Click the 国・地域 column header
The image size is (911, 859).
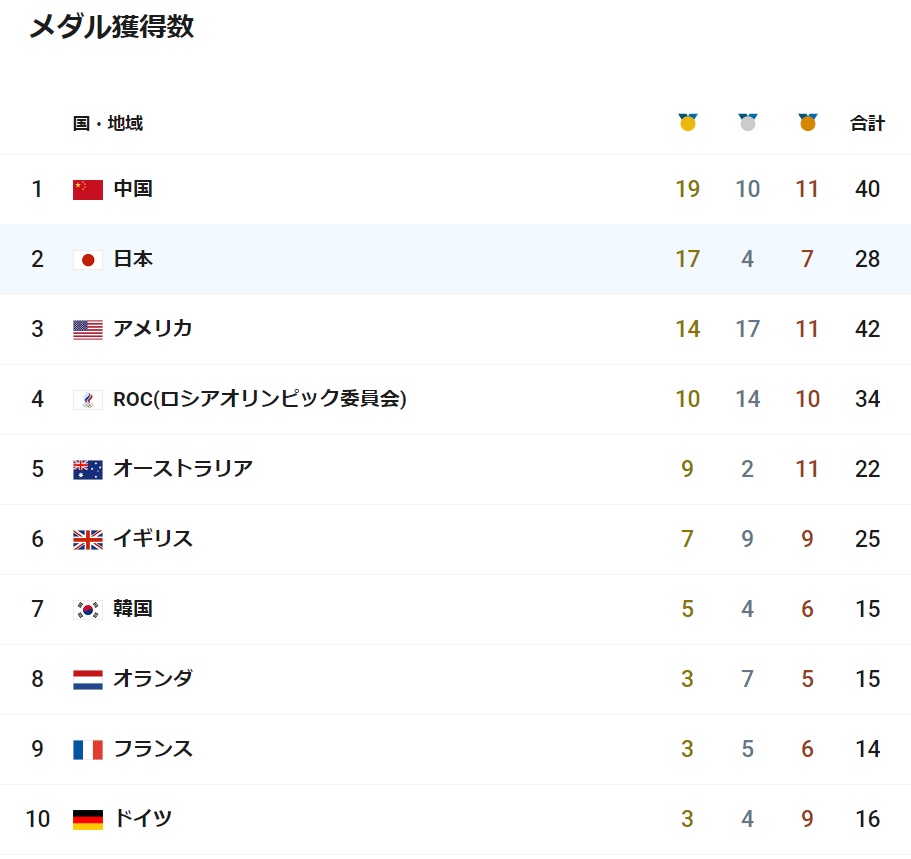pyautogui.click(x=107, y=123)
